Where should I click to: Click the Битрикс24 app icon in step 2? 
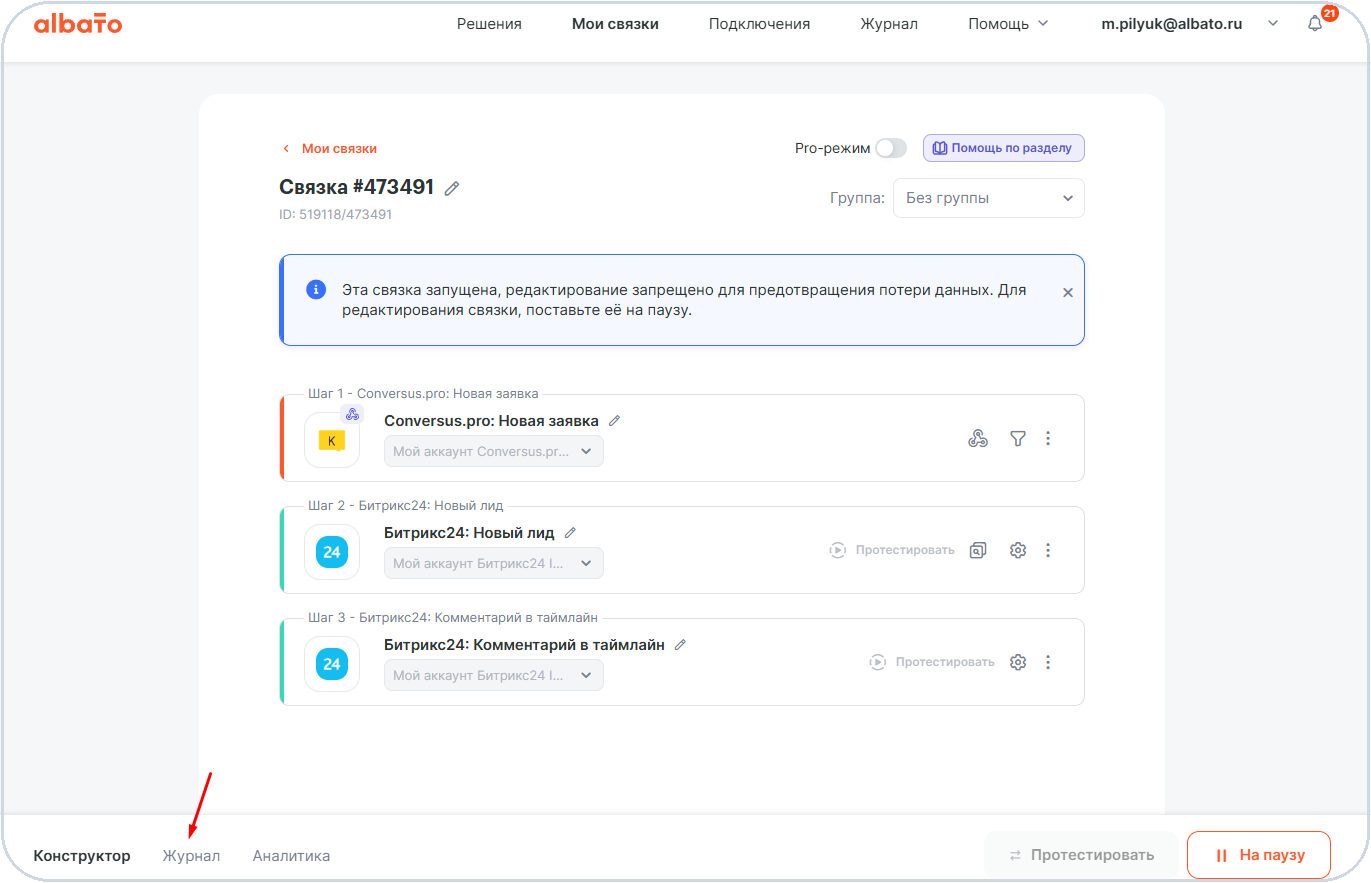pyautogui.click(x=332, y=552)
